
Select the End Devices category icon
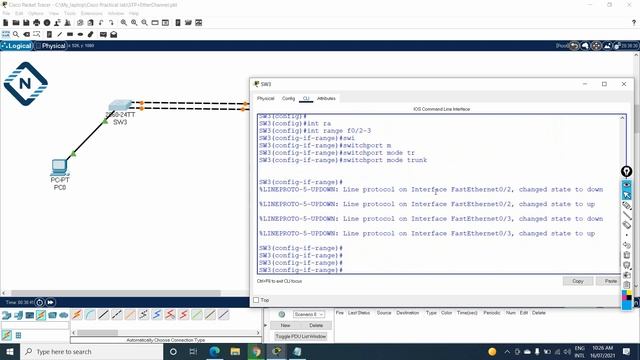click(x=18, y=315)
